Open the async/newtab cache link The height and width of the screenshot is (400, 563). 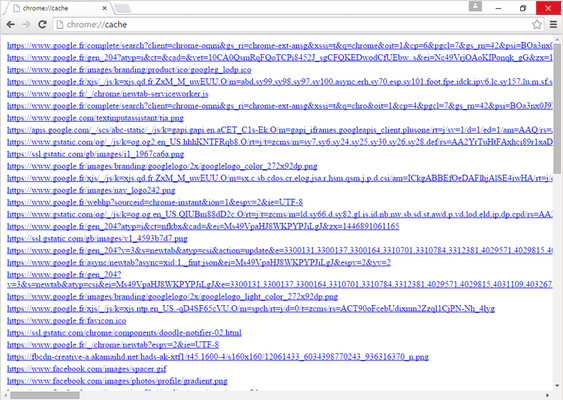(199, 262)
